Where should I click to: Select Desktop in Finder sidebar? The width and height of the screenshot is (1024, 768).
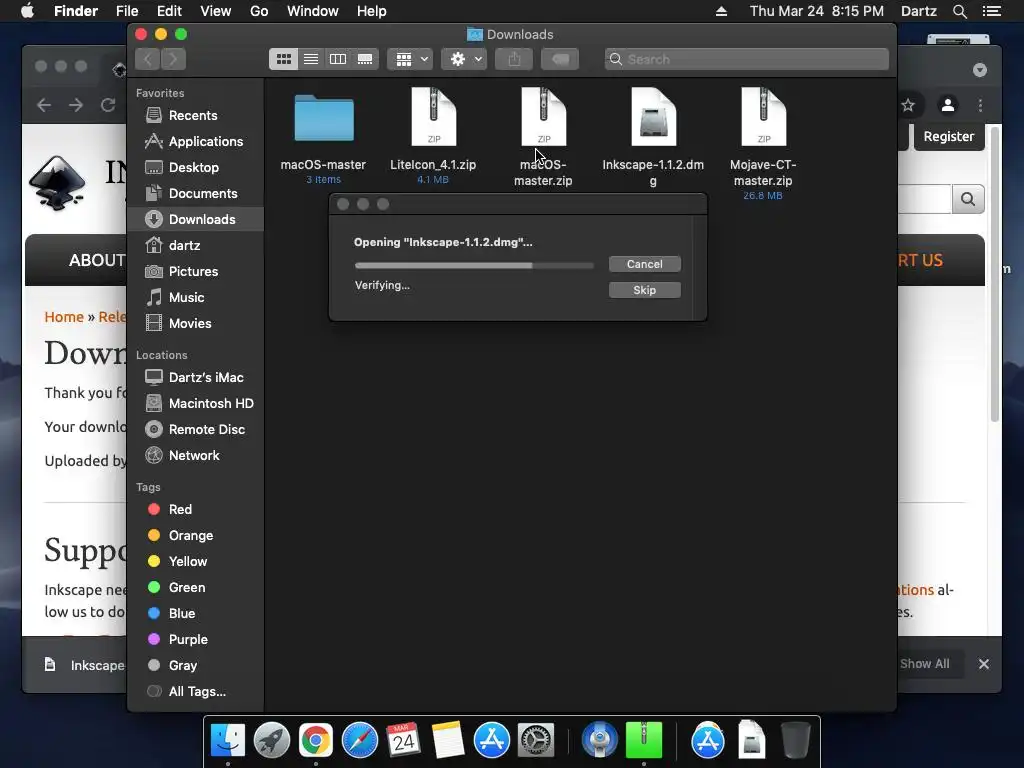(x=195, y=168)
